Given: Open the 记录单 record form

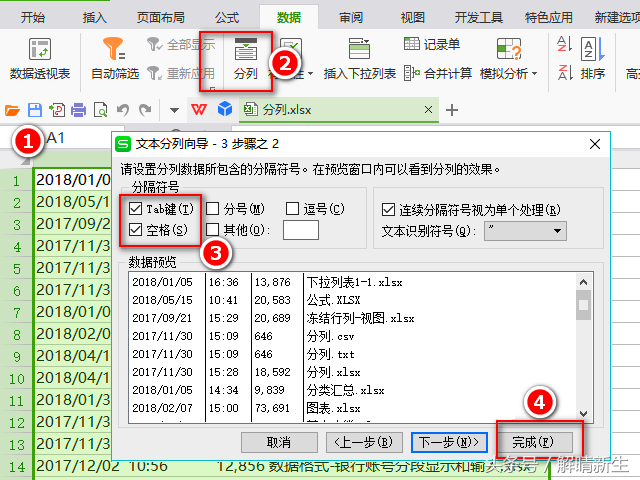Looking at the screenshot, I should point(432,44).
